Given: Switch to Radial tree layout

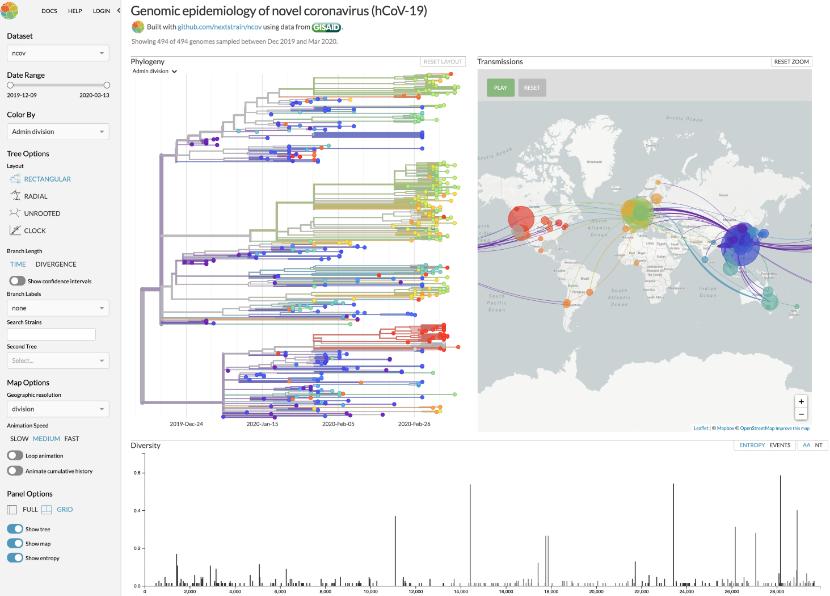Looking at the screenshot, I should pos(15,196).
